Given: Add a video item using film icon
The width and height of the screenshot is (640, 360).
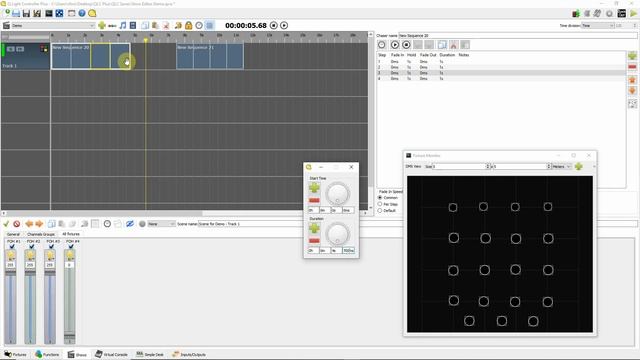Looking at the screenshot, I should (133, 25).
